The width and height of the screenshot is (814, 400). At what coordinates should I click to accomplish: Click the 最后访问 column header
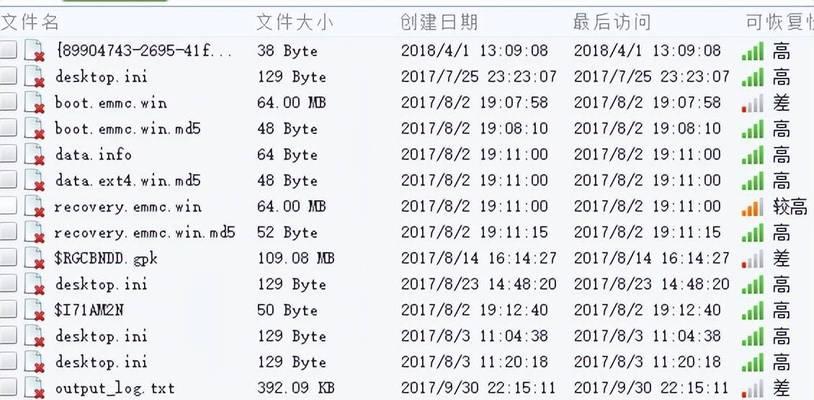tap(612, 23)
